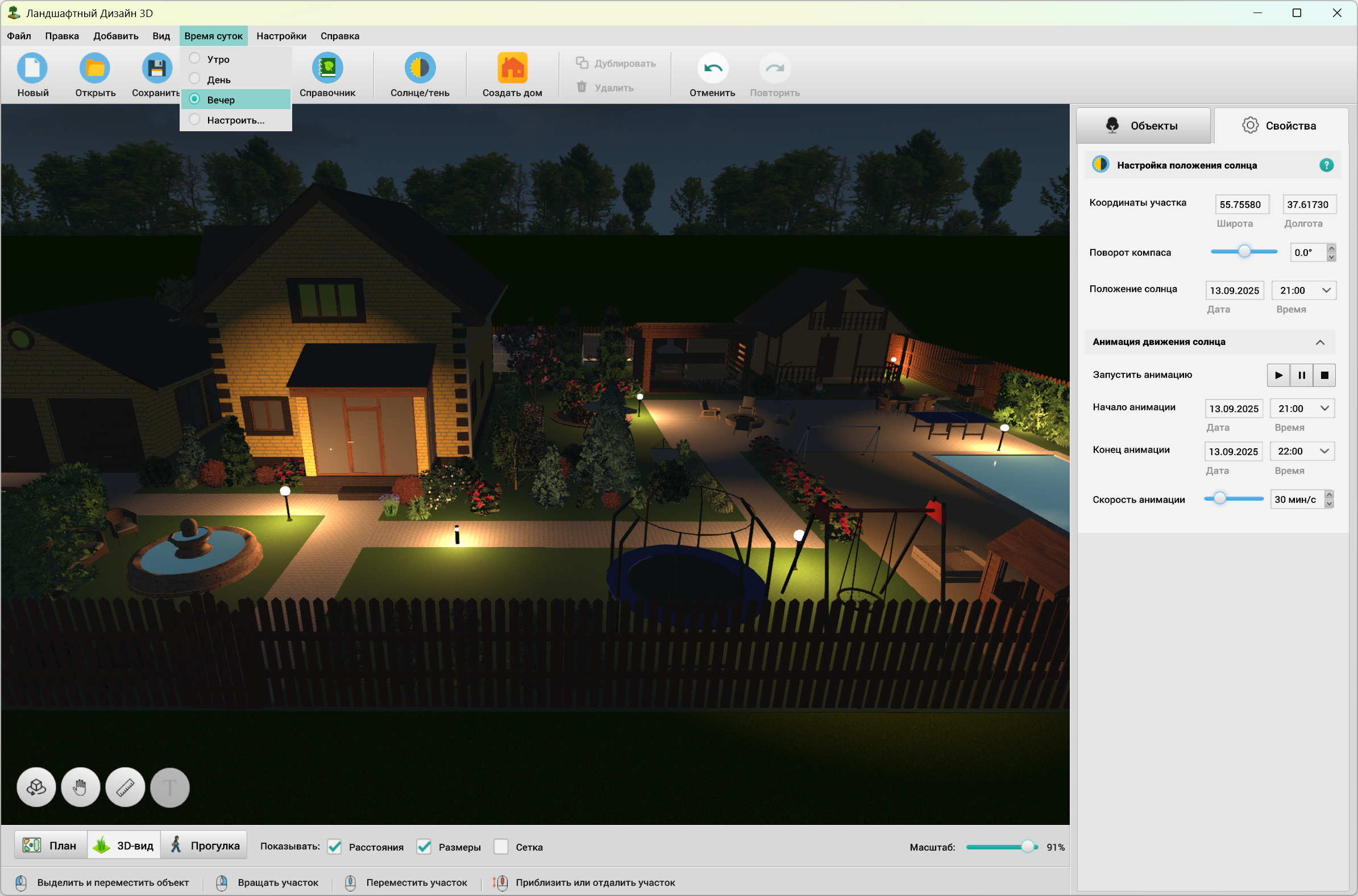
Task: Disable the Расстояния checkbox
Action: tap(335, 847)
